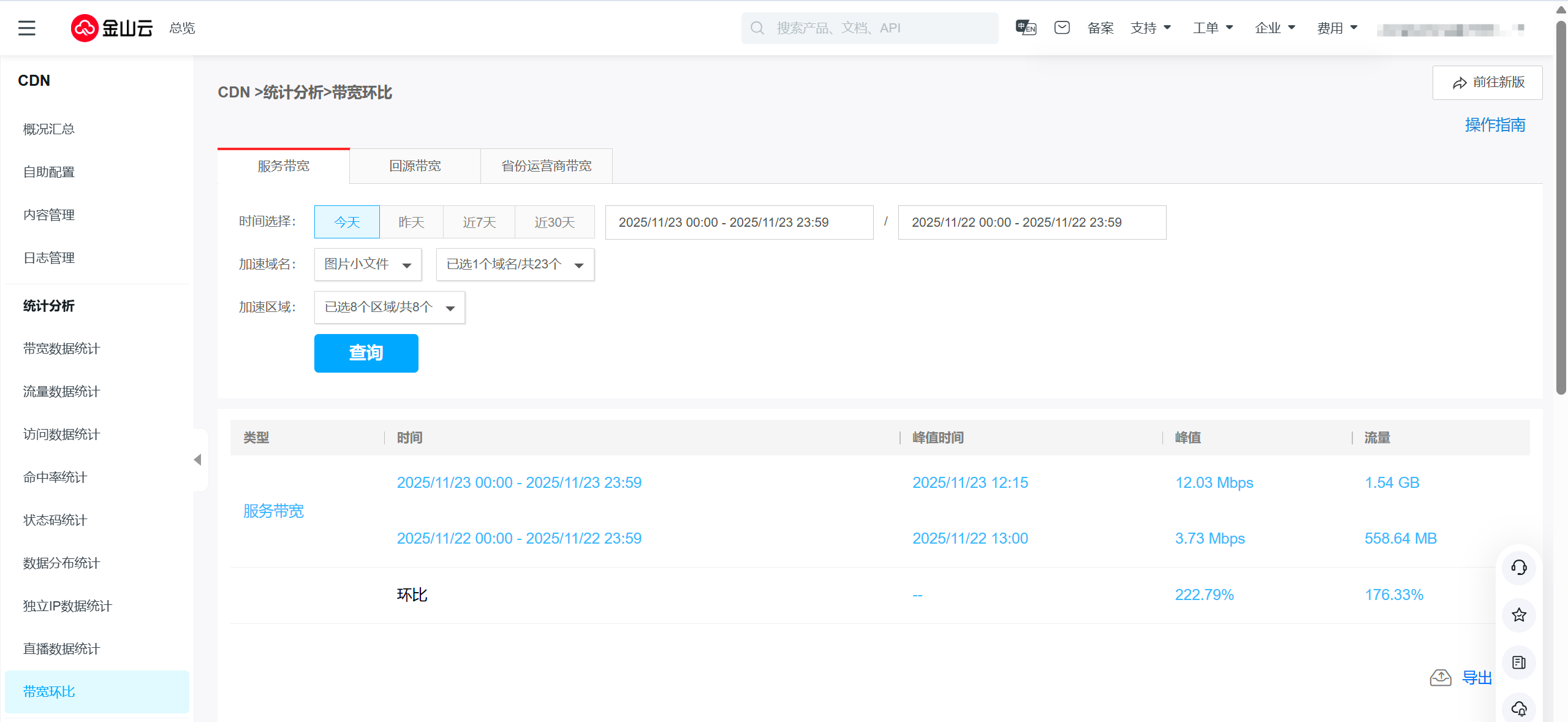Open the customer service headset icon
The width and height of the screenshot is (1568, 722).
[1518, 568]
